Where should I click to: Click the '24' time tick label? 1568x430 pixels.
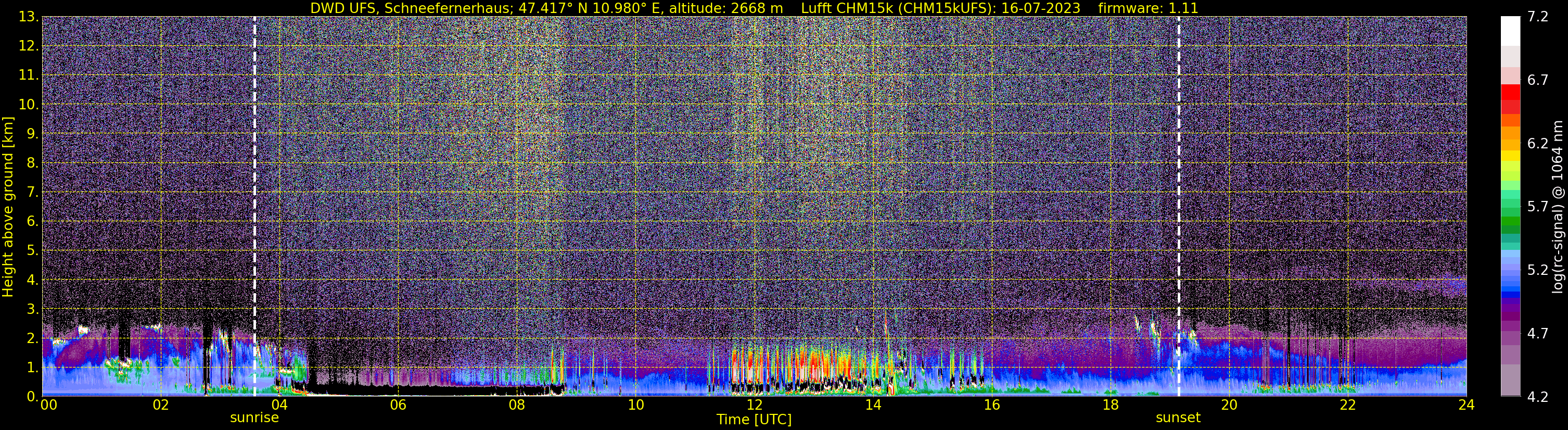click(x=1467, y=405)
